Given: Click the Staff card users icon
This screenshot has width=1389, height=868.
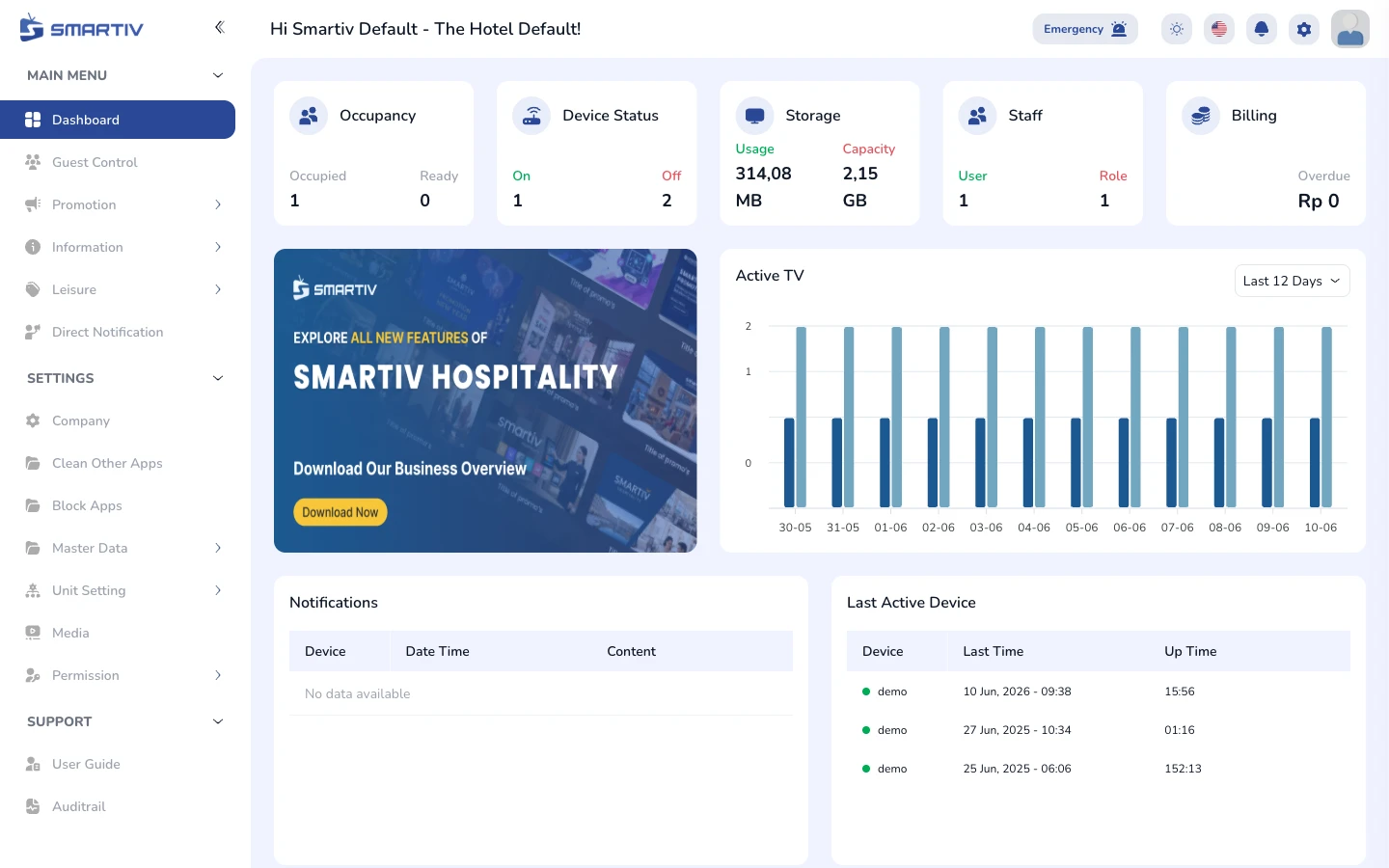Looking at the screenshot, I should click(x=977, y=116).
